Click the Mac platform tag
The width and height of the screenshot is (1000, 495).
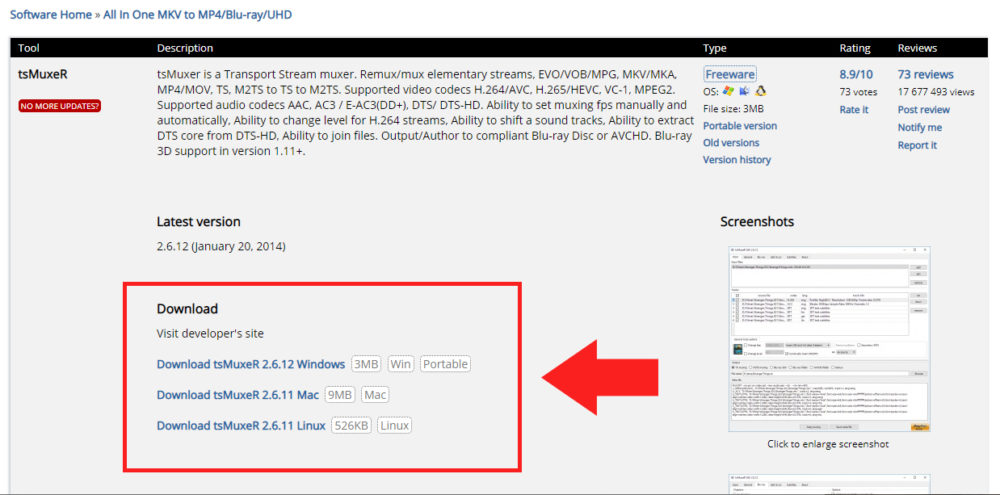(x=375, y=395)
